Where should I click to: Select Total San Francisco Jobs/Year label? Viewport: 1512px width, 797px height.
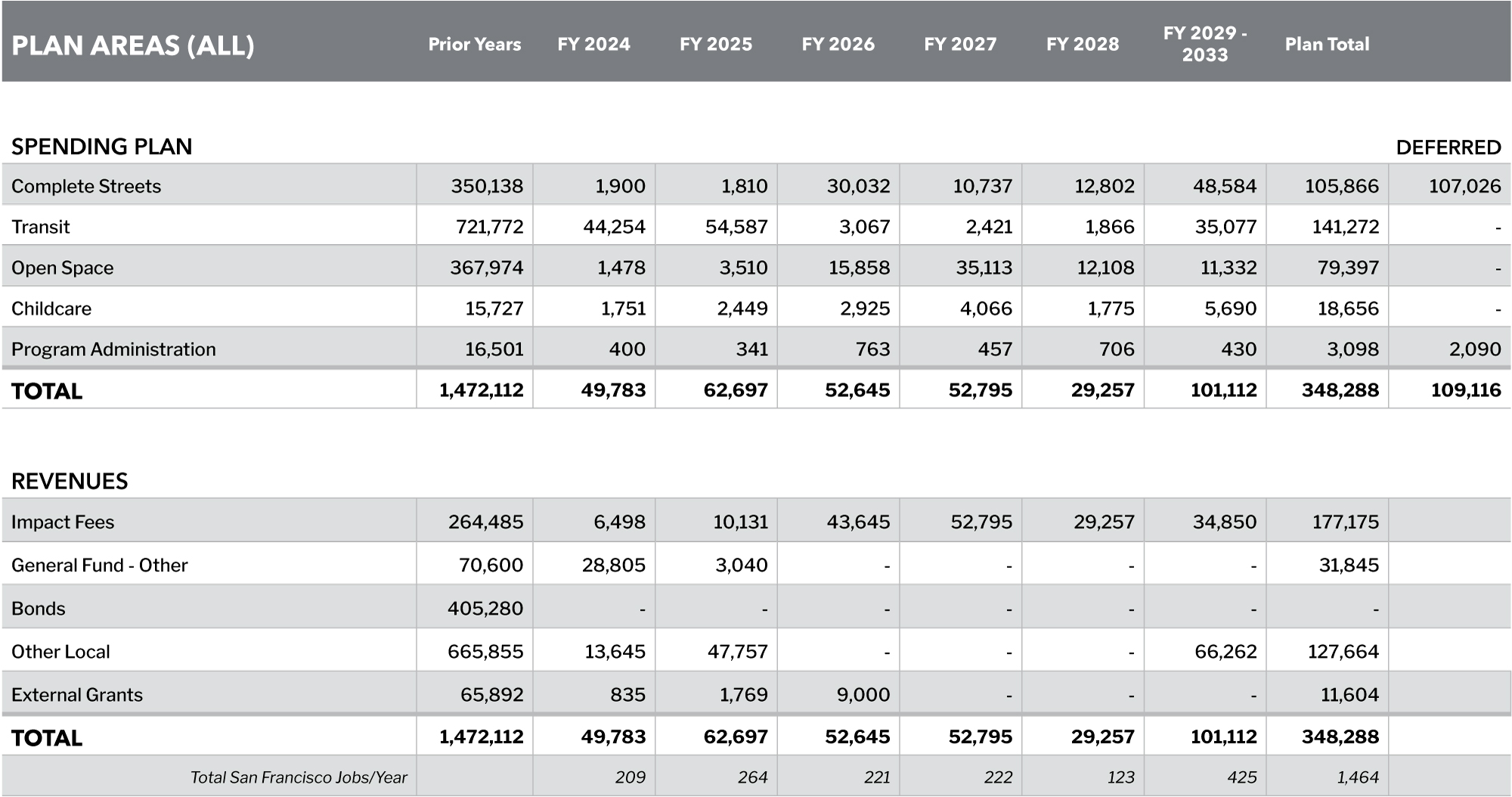[x=299, y=777]
